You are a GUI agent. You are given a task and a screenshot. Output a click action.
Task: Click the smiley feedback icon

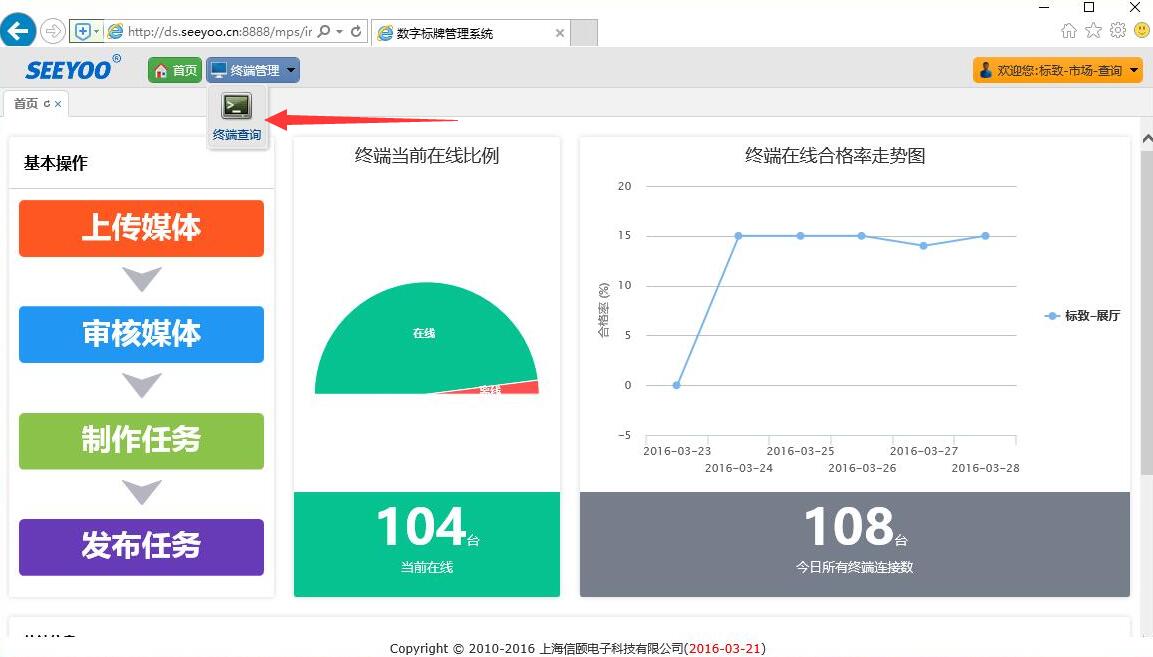[1141, 31]
